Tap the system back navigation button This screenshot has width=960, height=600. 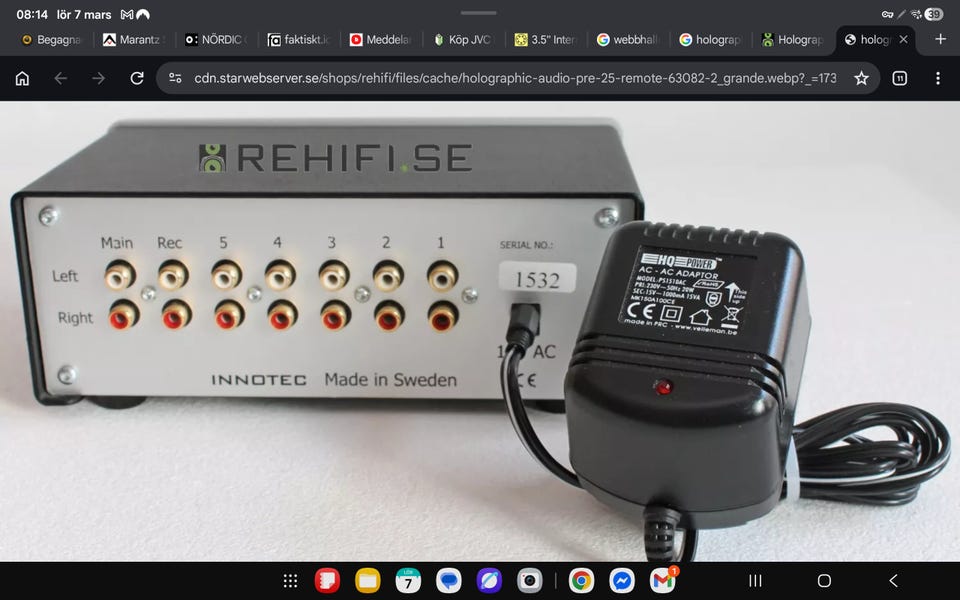coord(893,580)
